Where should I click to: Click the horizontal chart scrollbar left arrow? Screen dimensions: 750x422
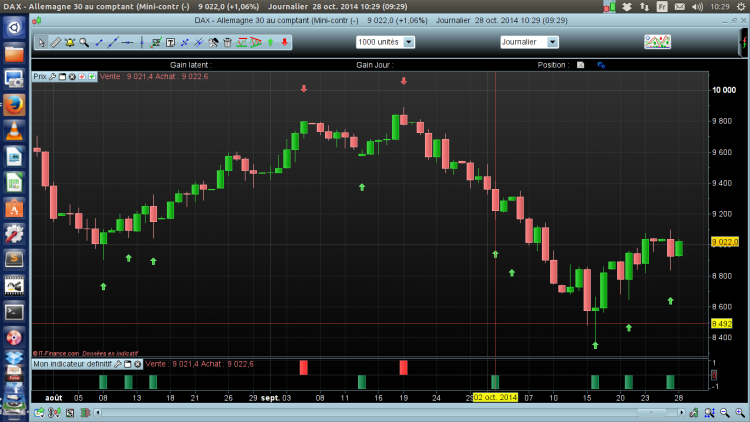click(98, 412)
